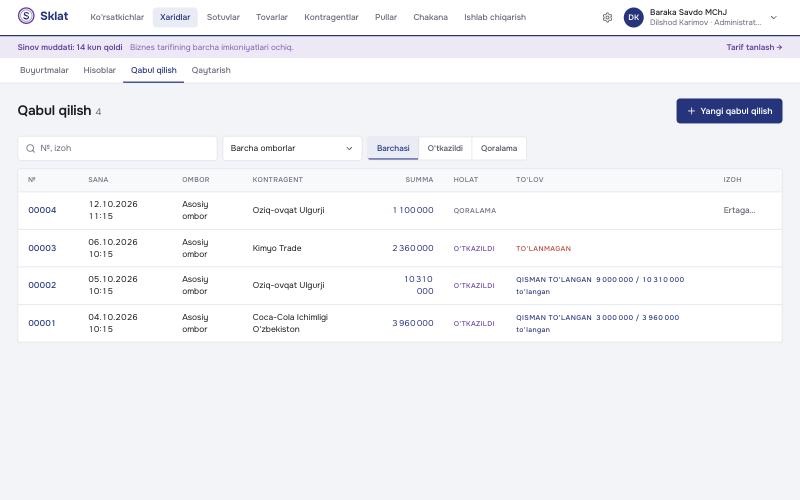Click the Ertaga... note cell
The width and height of the screenshot is (800, 500).
[x=739, y=210]
